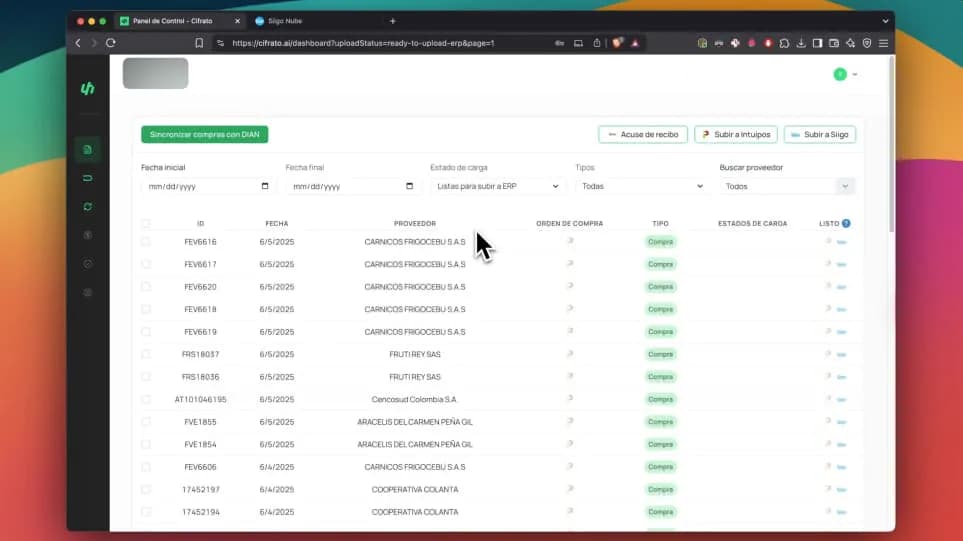
Task: Click the purchase order icon for FEV6617
Action: tap(570, 264)
